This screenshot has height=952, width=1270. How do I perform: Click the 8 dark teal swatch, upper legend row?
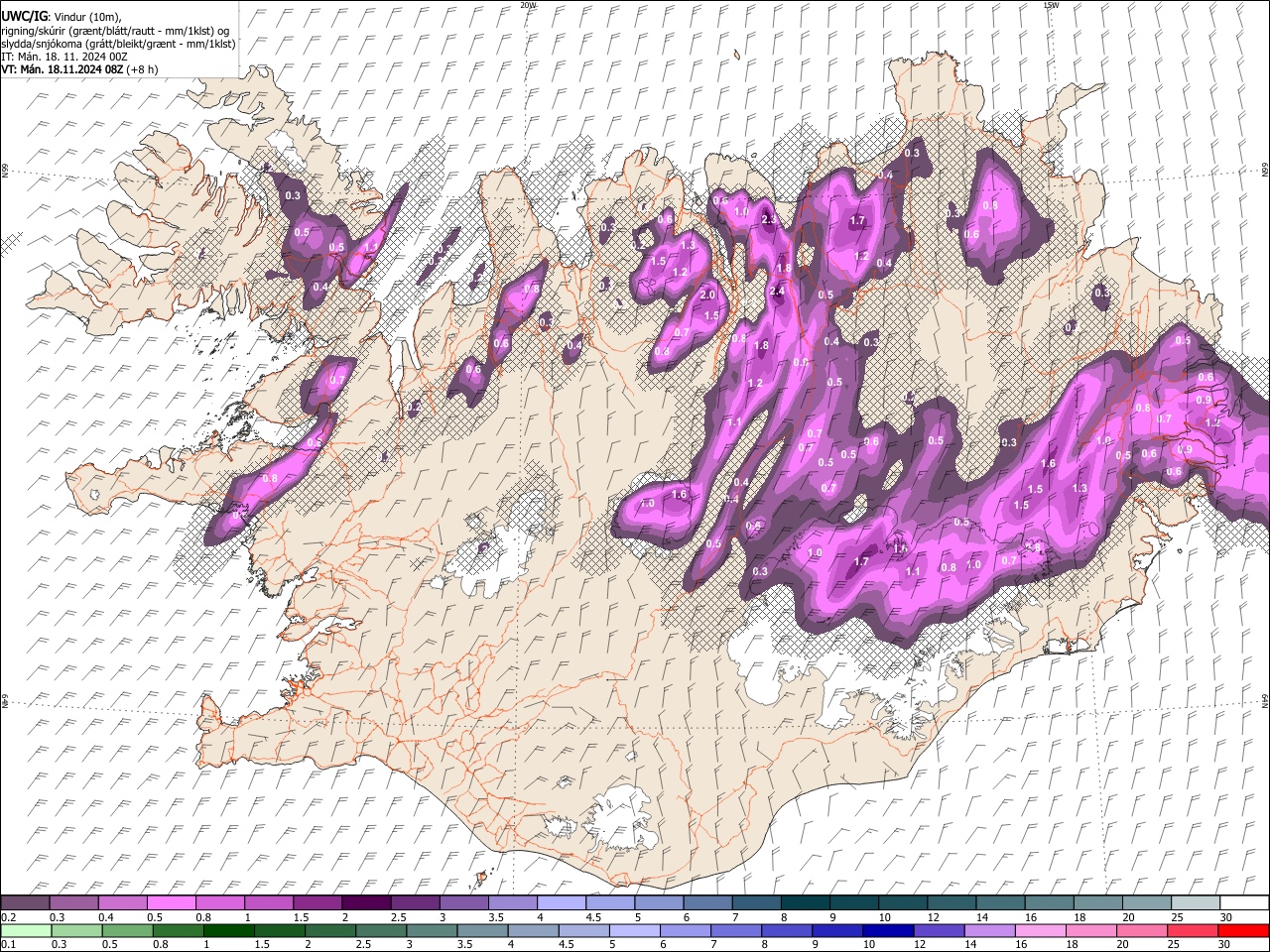805,903
